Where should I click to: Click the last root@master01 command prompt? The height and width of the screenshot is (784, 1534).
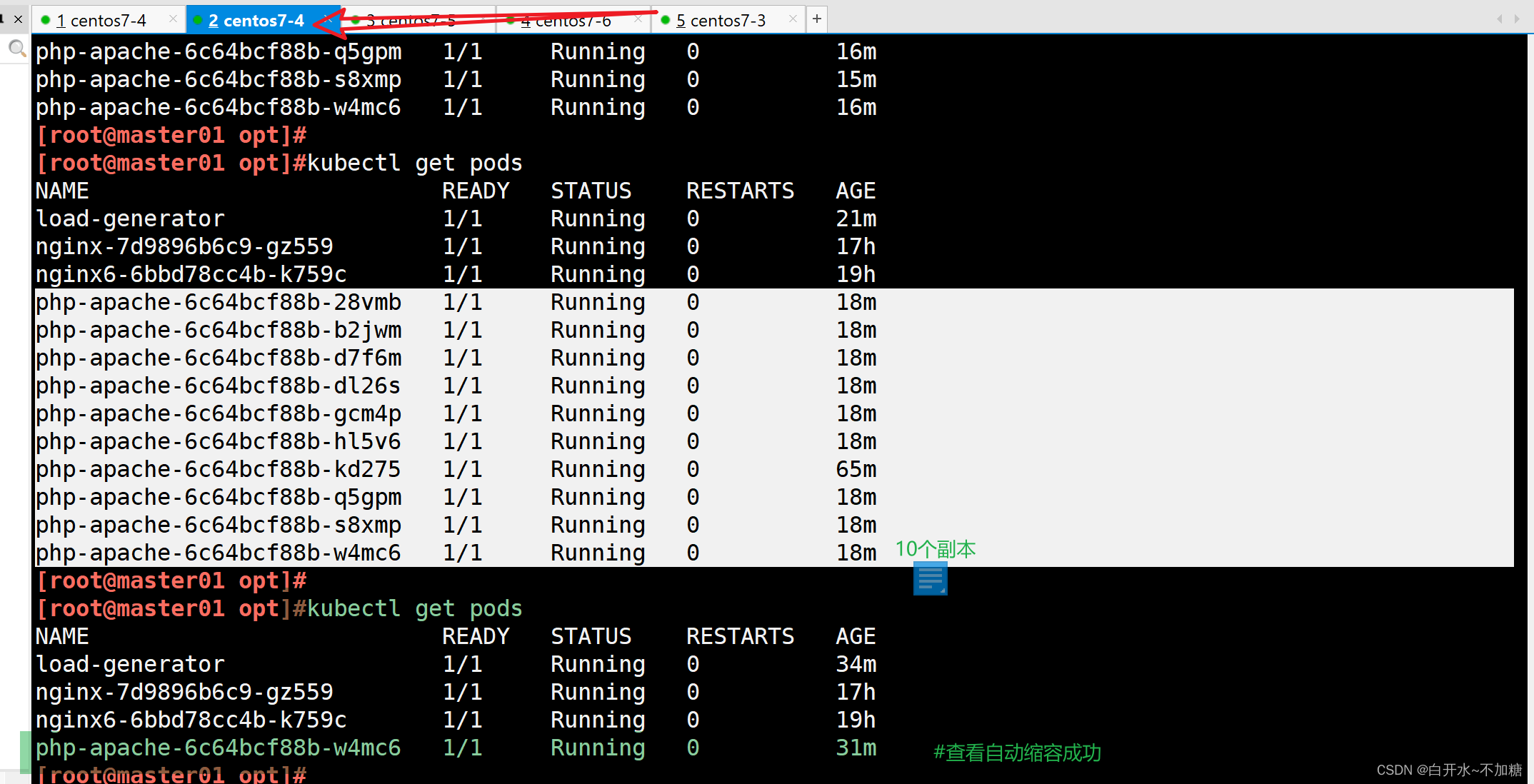click(171, 774)
